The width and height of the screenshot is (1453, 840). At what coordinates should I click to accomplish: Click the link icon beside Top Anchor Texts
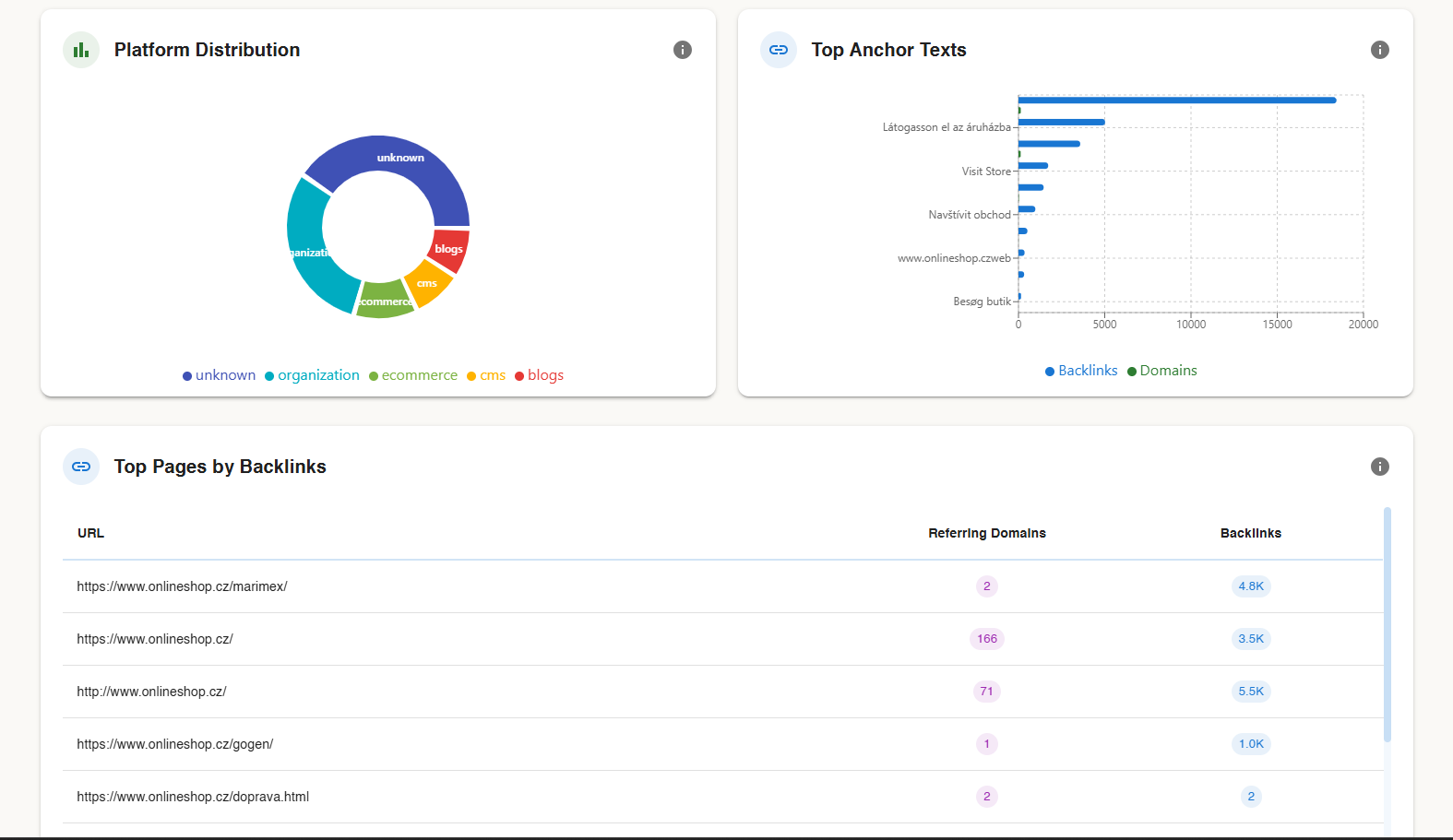[779, 50]
